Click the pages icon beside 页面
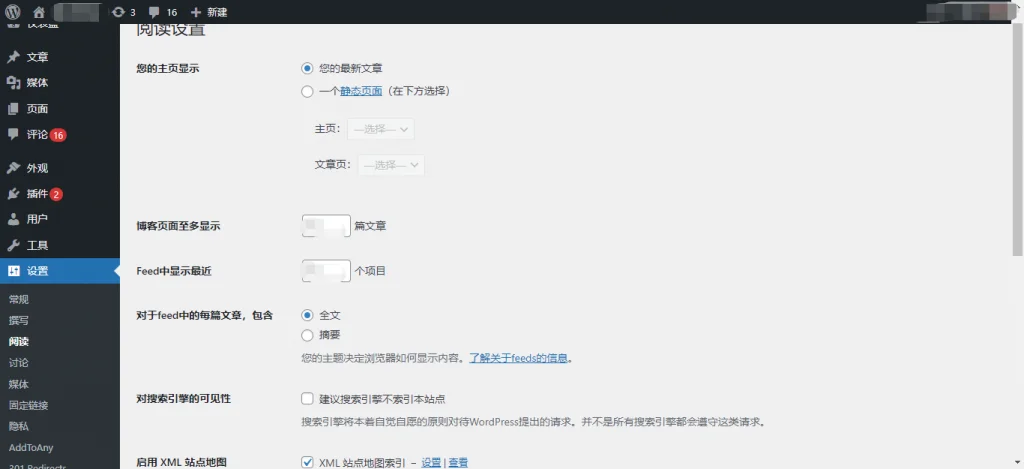The width and height of the screenshot is (1024, 469). (x=13, y=109)
